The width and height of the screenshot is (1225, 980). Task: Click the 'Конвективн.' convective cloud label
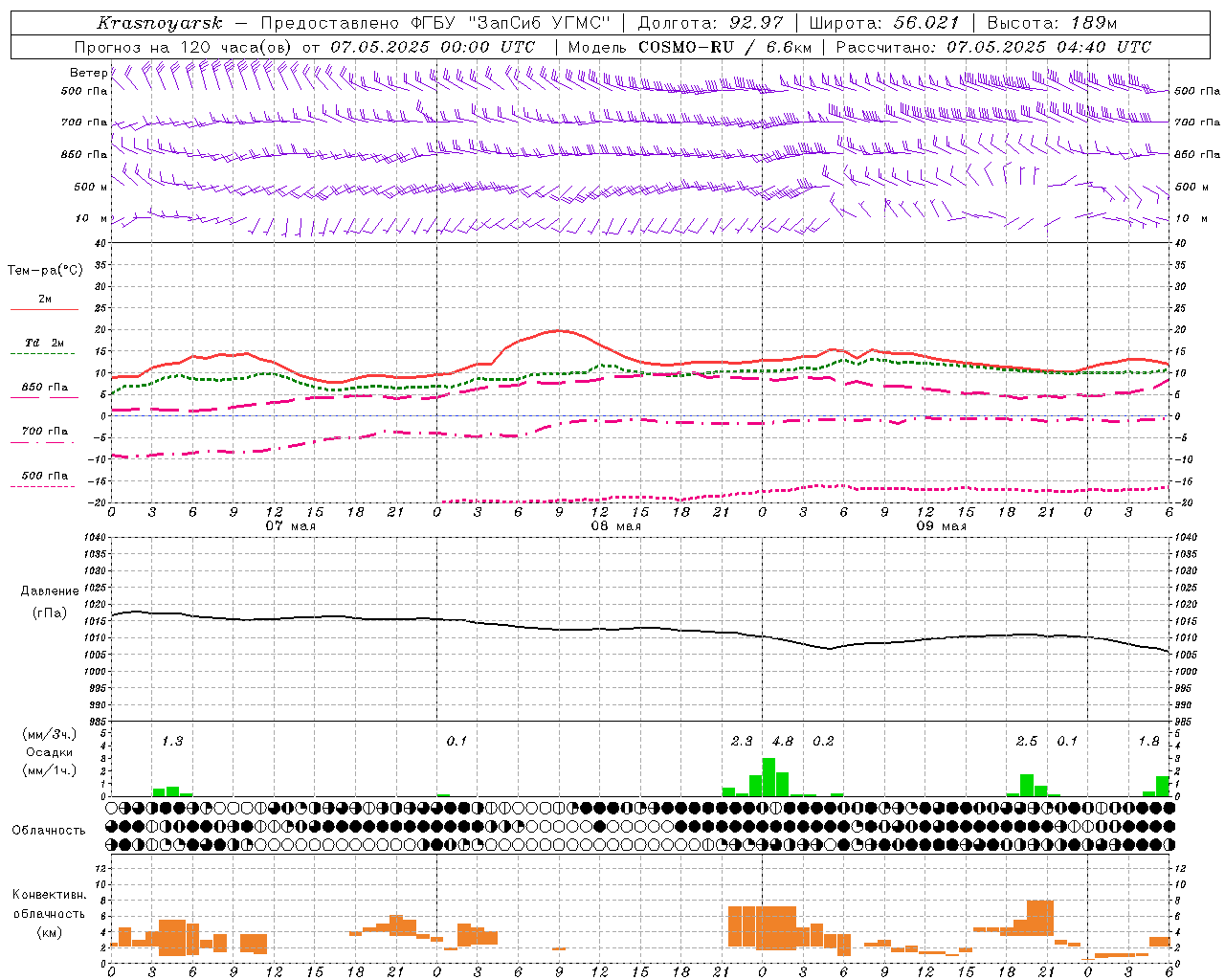click(x=49, y=895)
